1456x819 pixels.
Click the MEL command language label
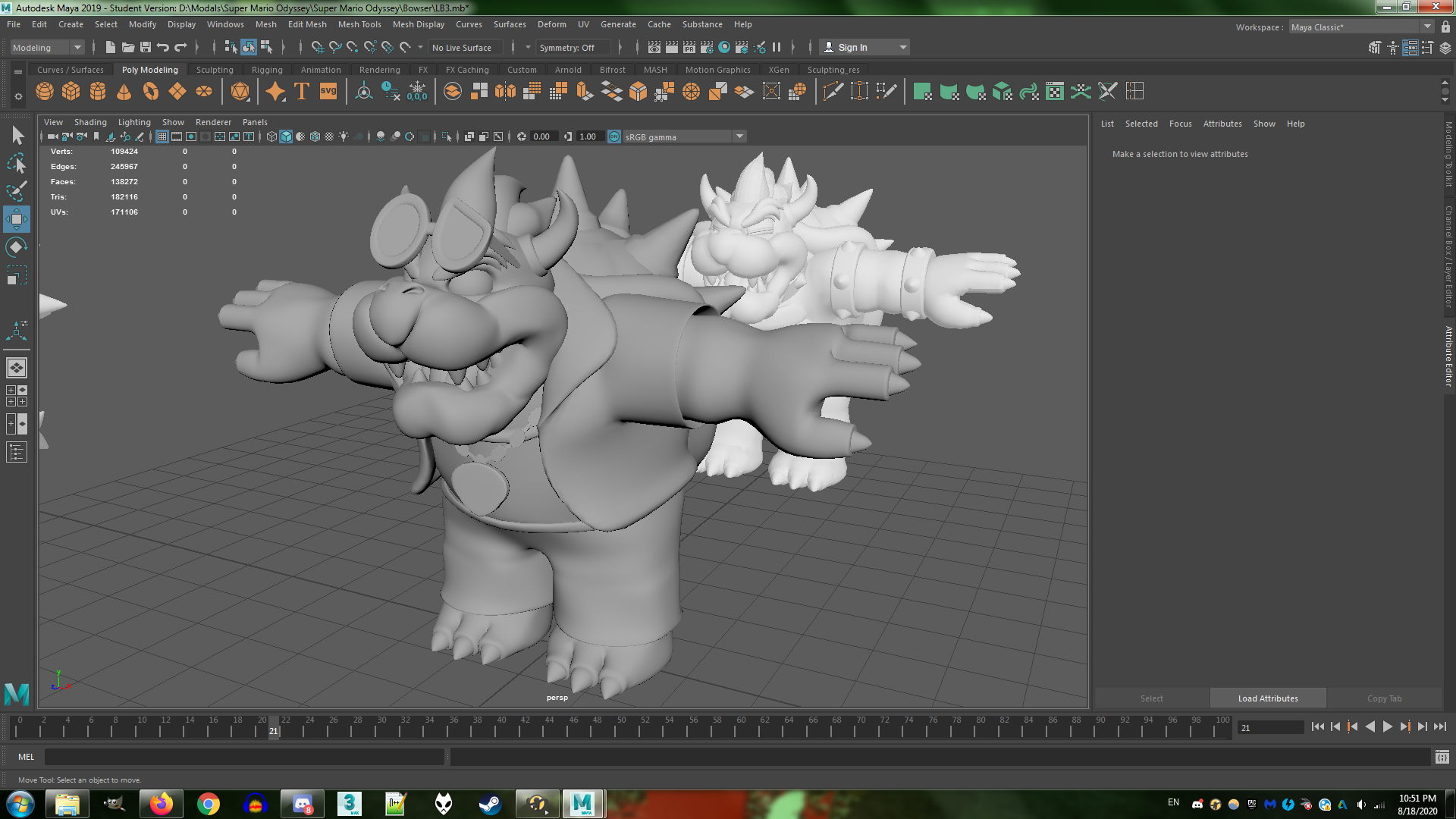[x=26, y=757]
